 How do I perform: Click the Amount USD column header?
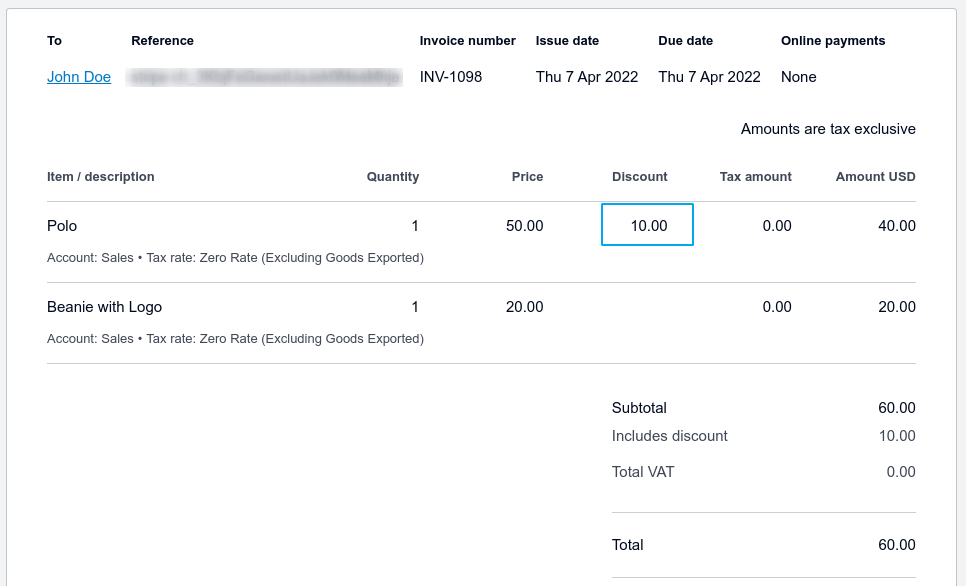875,177
